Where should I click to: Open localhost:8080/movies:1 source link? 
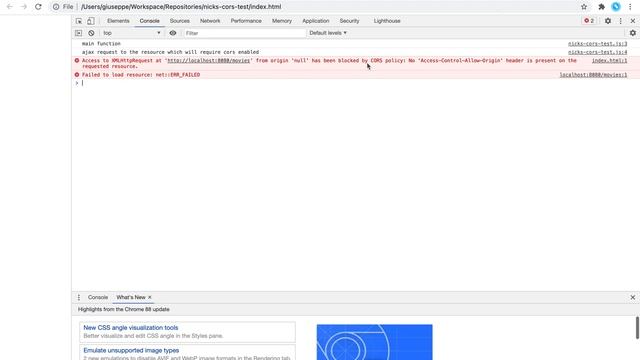(593, 75)
